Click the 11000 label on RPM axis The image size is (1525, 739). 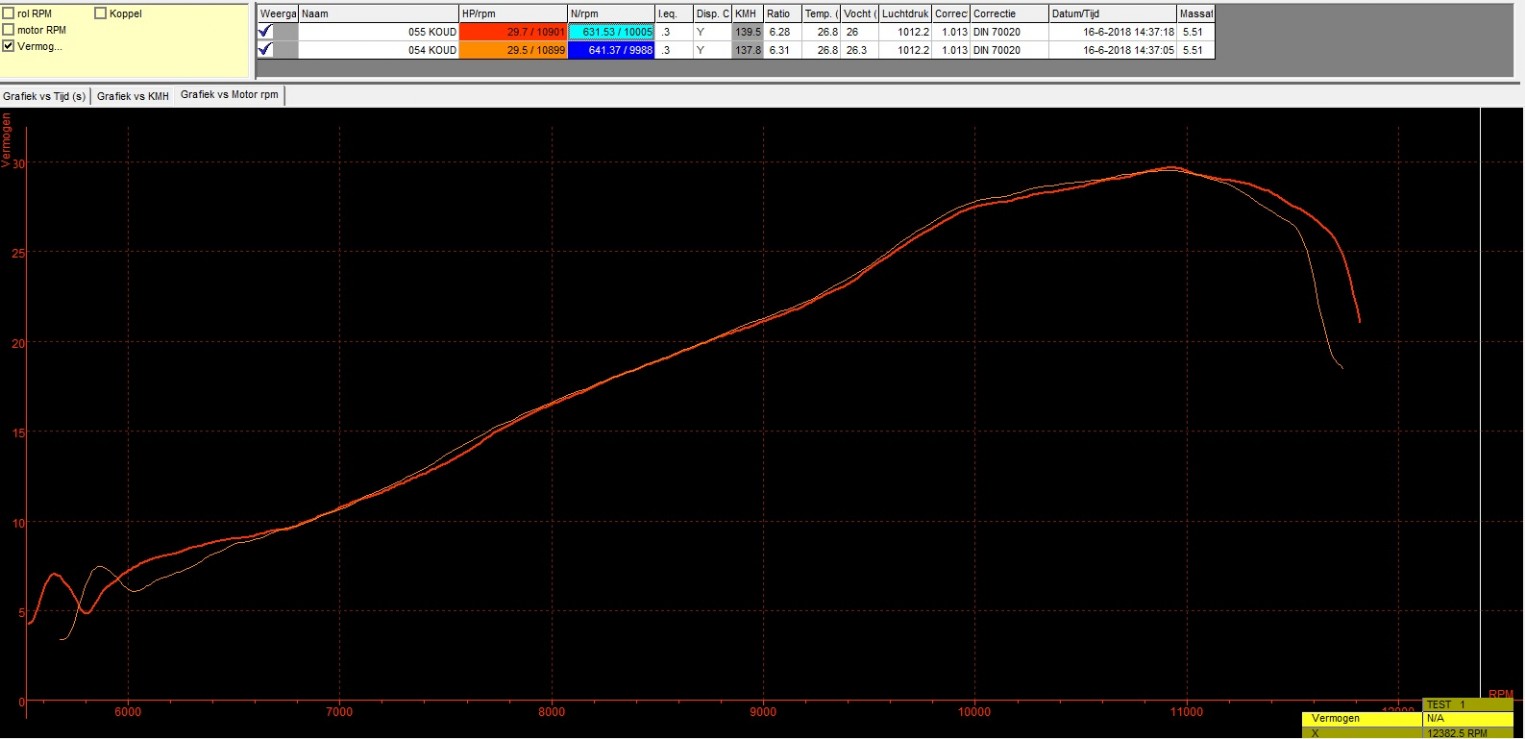1186,711
